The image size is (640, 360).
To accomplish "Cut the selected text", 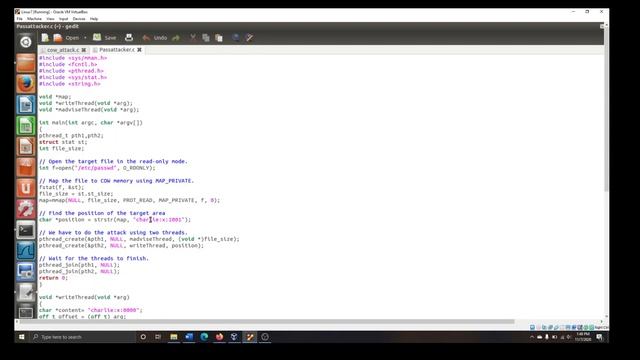I will pyautogui.click(x=193, y=38).
